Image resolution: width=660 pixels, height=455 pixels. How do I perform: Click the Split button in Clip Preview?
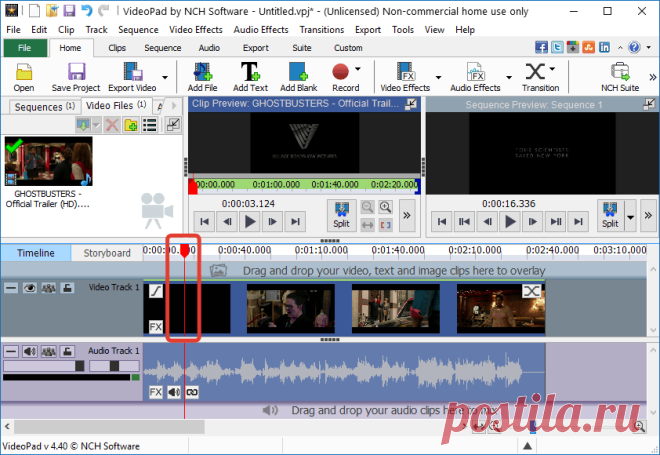point(341,215)
